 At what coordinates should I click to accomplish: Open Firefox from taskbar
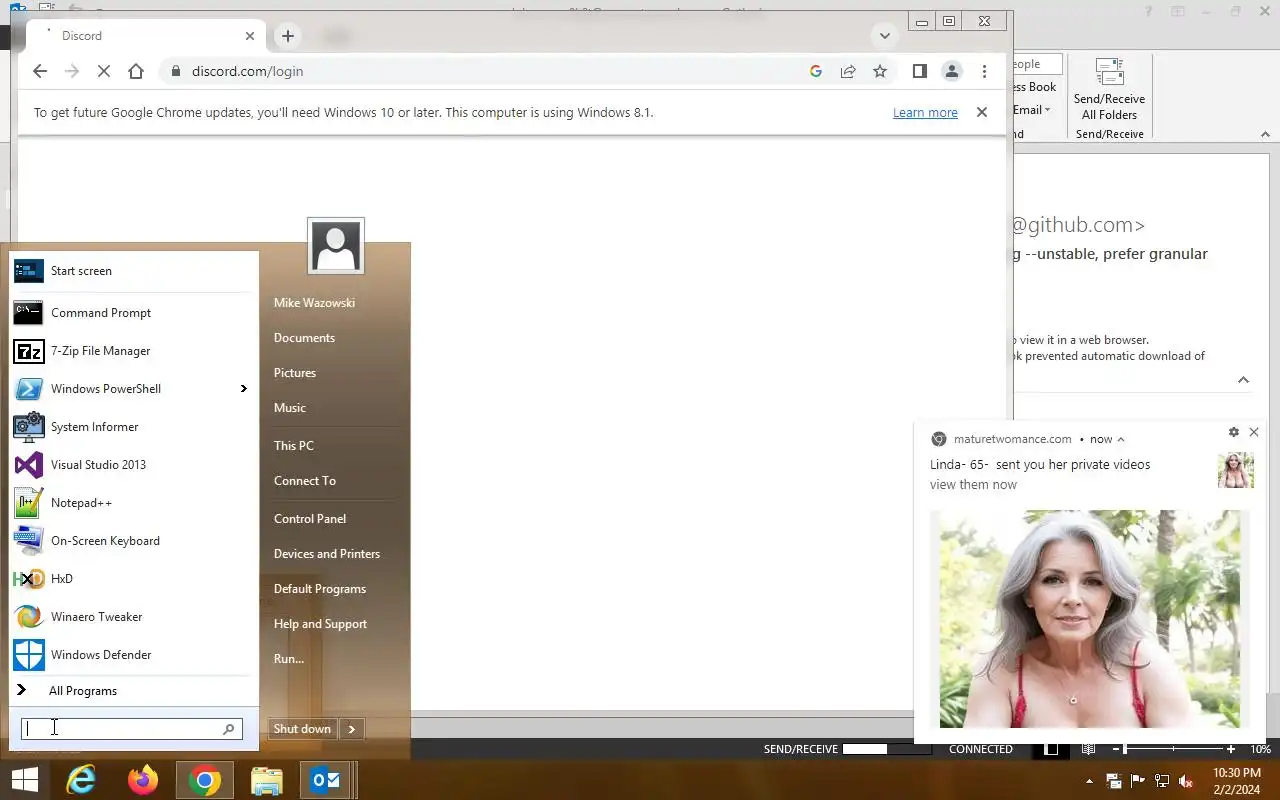click(x=143, y=780)
